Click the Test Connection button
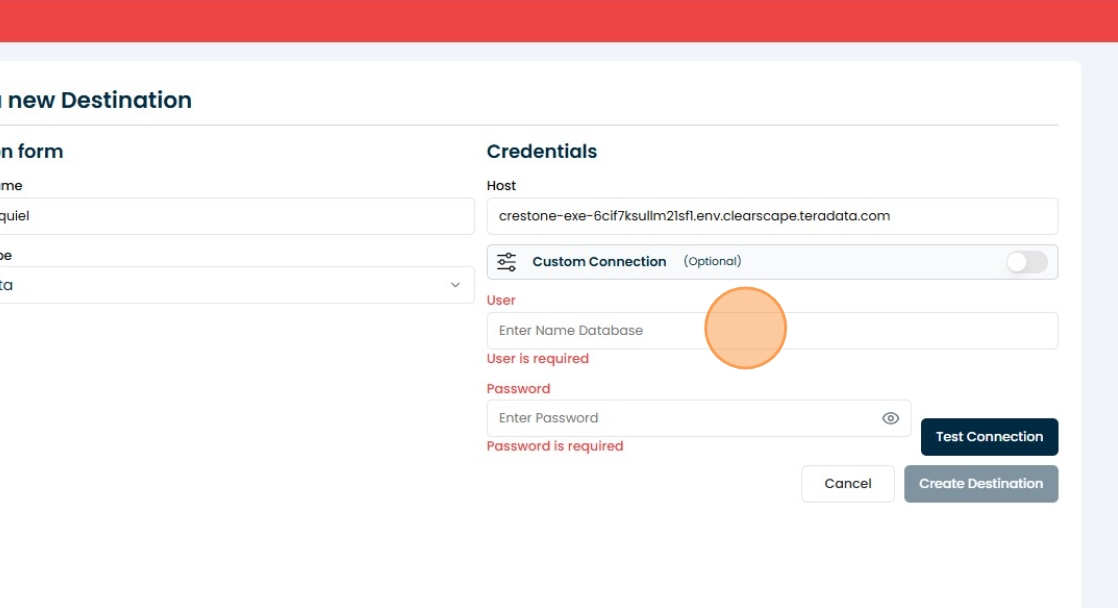Viewport: 1118px width, 608px height. coord(988,437)
